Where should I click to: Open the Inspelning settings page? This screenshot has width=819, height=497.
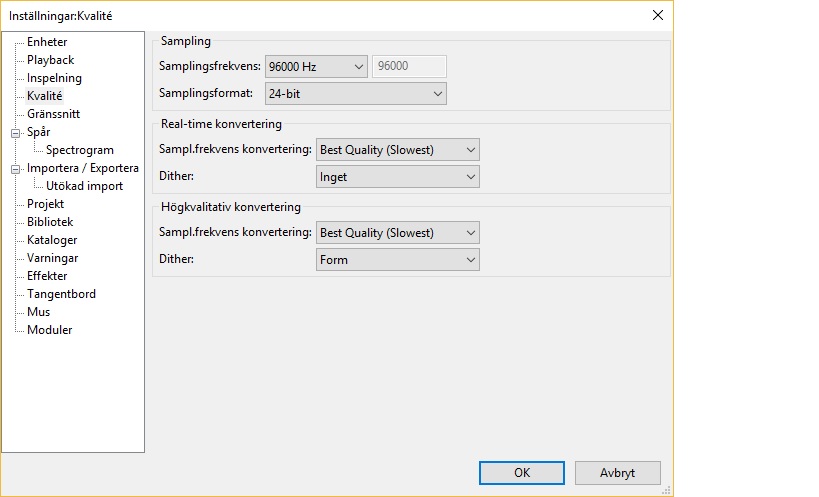click(x=54, y=78)
